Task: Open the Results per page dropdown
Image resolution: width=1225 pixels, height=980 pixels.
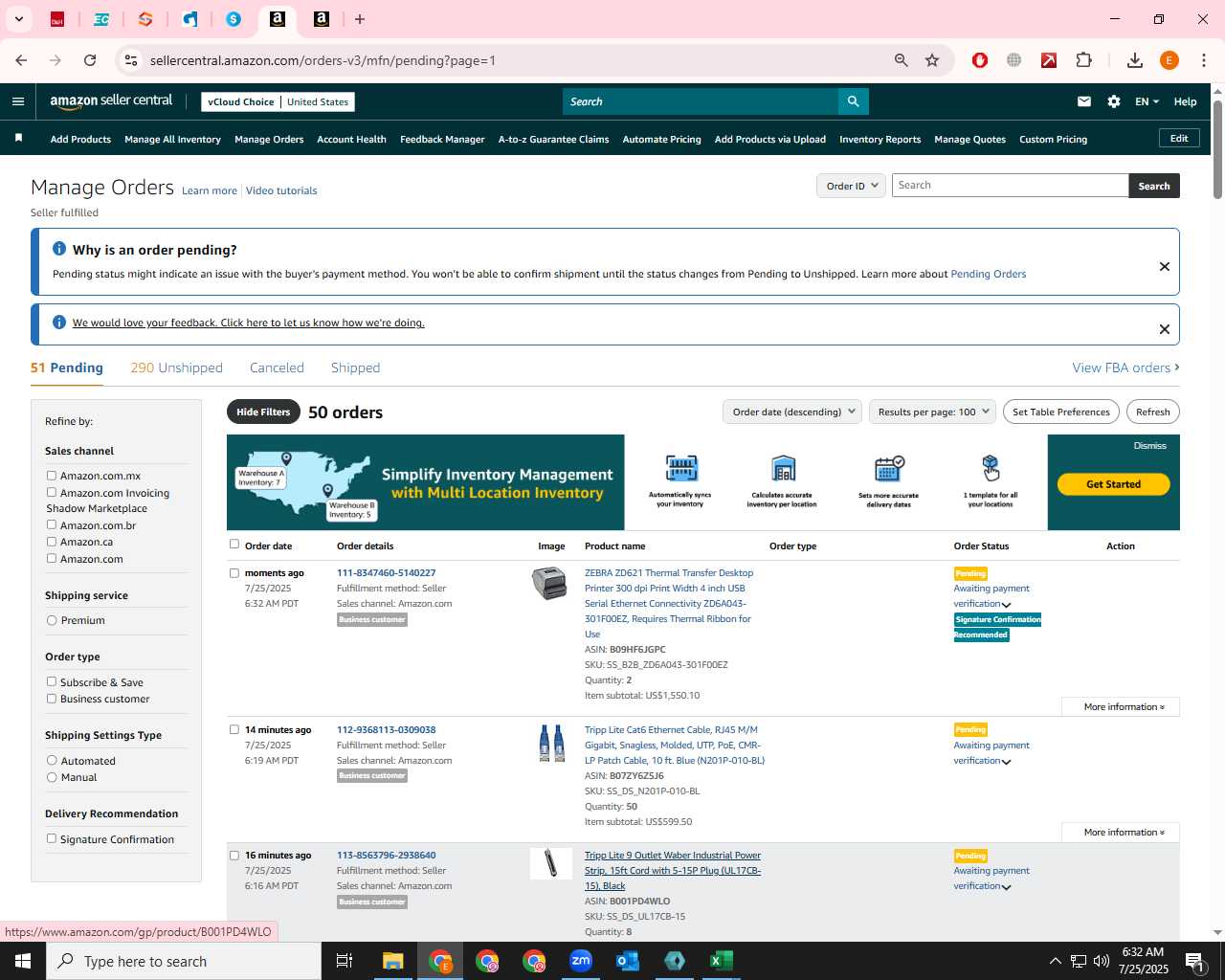Action: [932, 412]
